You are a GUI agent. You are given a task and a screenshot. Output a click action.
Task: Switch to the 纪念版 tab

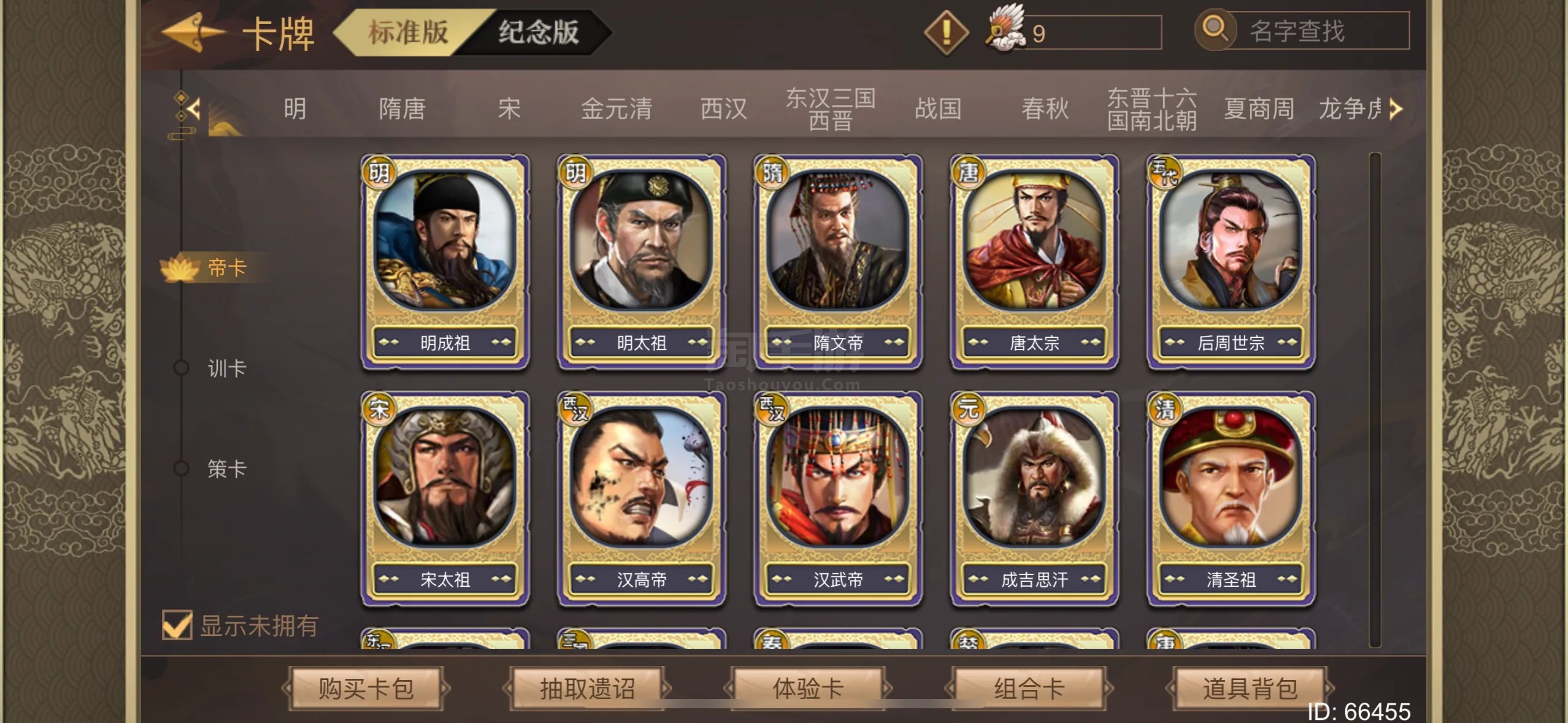tap(538, 32)
